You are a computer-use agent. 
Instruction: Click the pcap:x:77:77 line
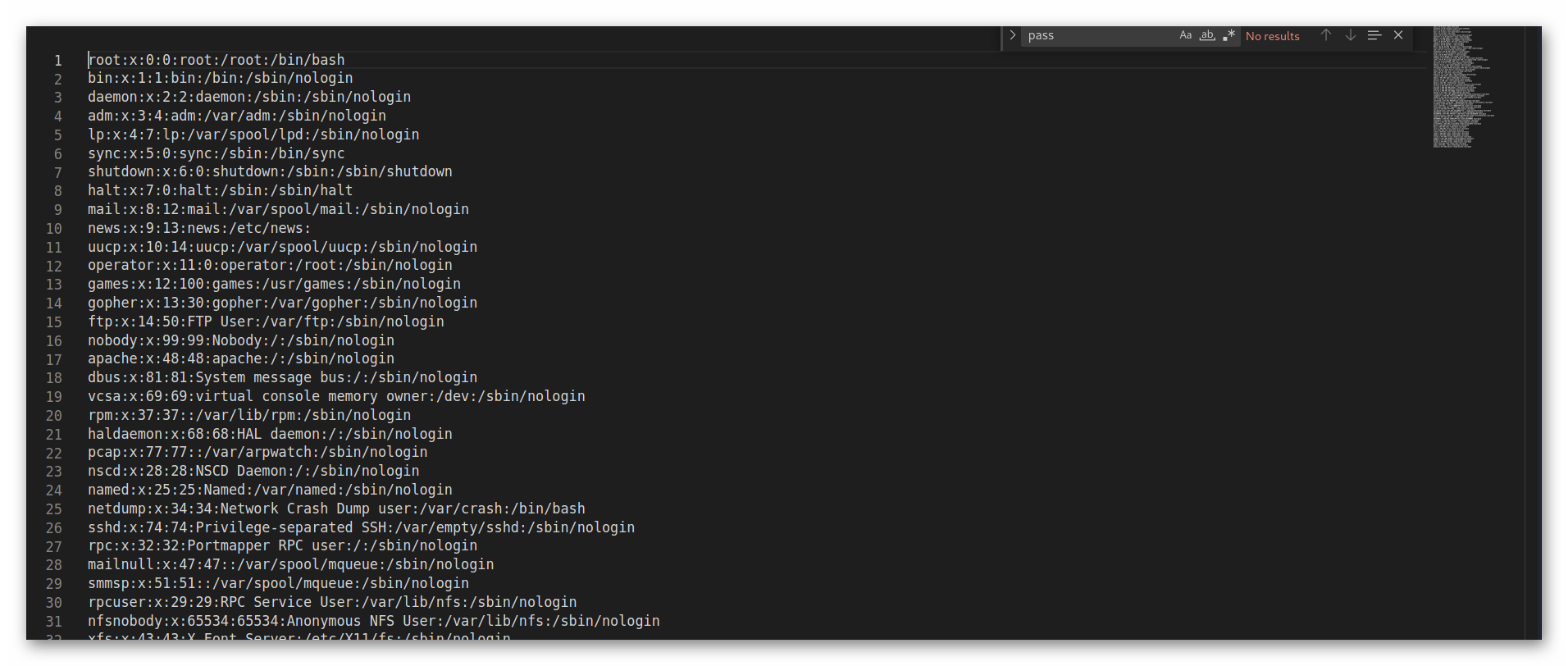click(258, 452)
